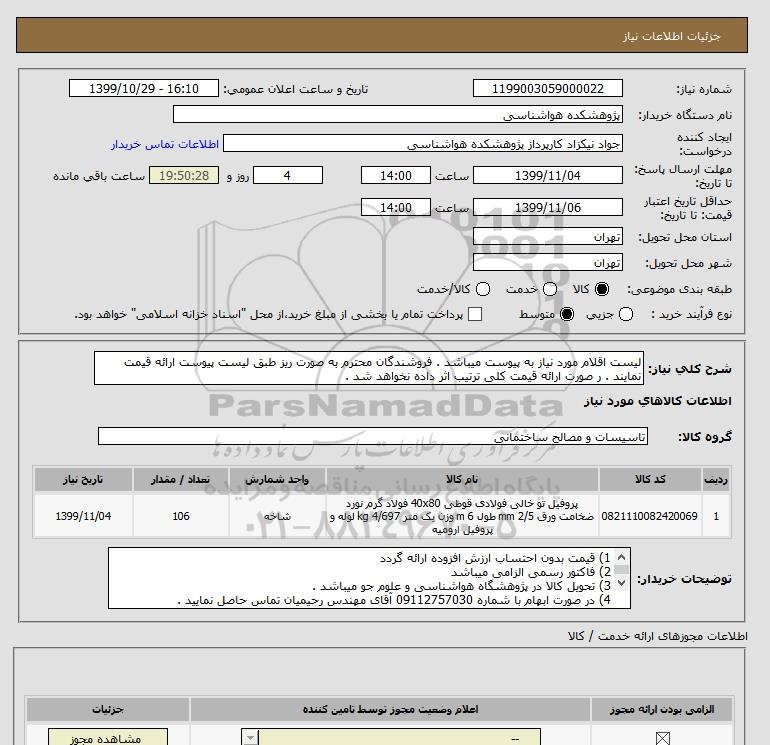Screen dimensions: 770x745
Task: Click the row number 1 cell
Action: point(716,516)
